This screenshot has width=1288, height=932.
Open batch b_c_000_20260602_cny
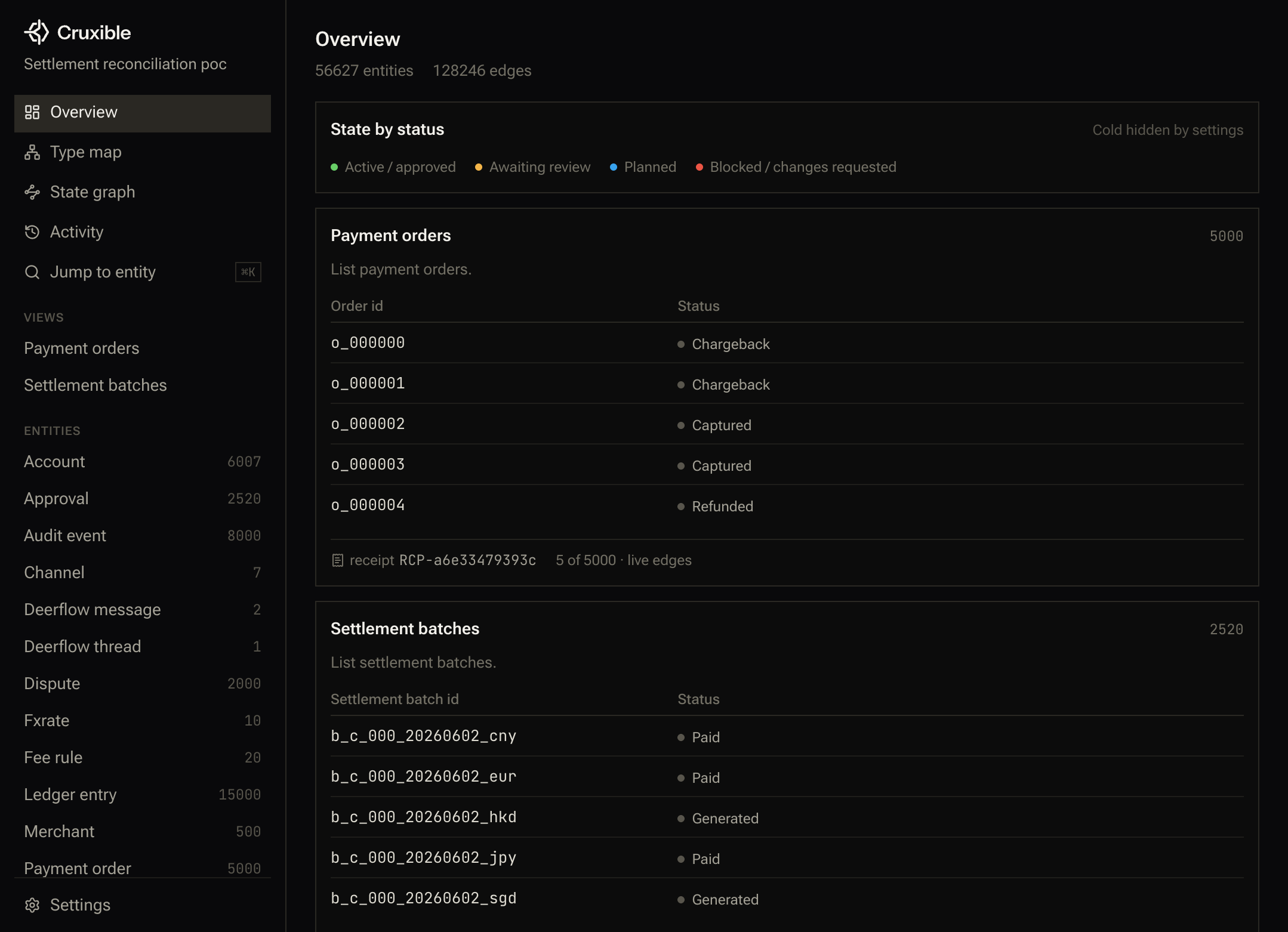point(787,736)
